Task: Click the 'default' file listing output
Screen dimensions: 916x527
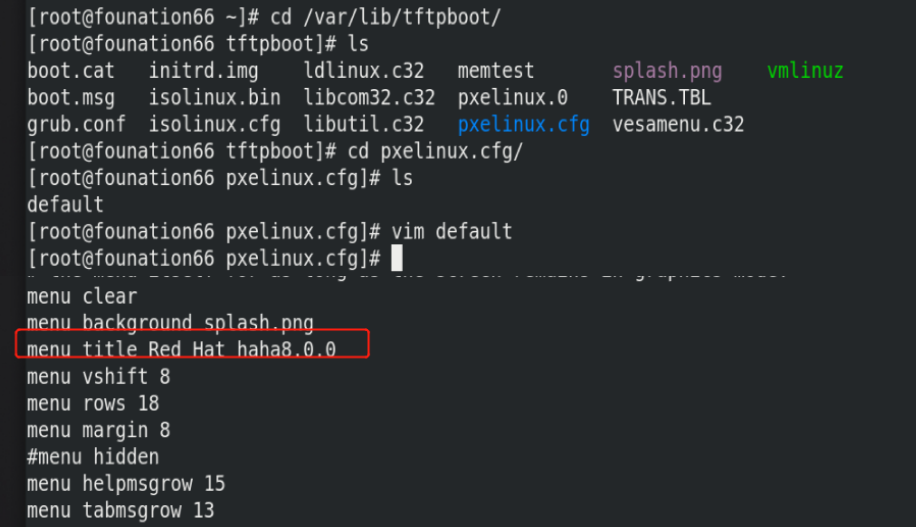Action: click(65, 204)
